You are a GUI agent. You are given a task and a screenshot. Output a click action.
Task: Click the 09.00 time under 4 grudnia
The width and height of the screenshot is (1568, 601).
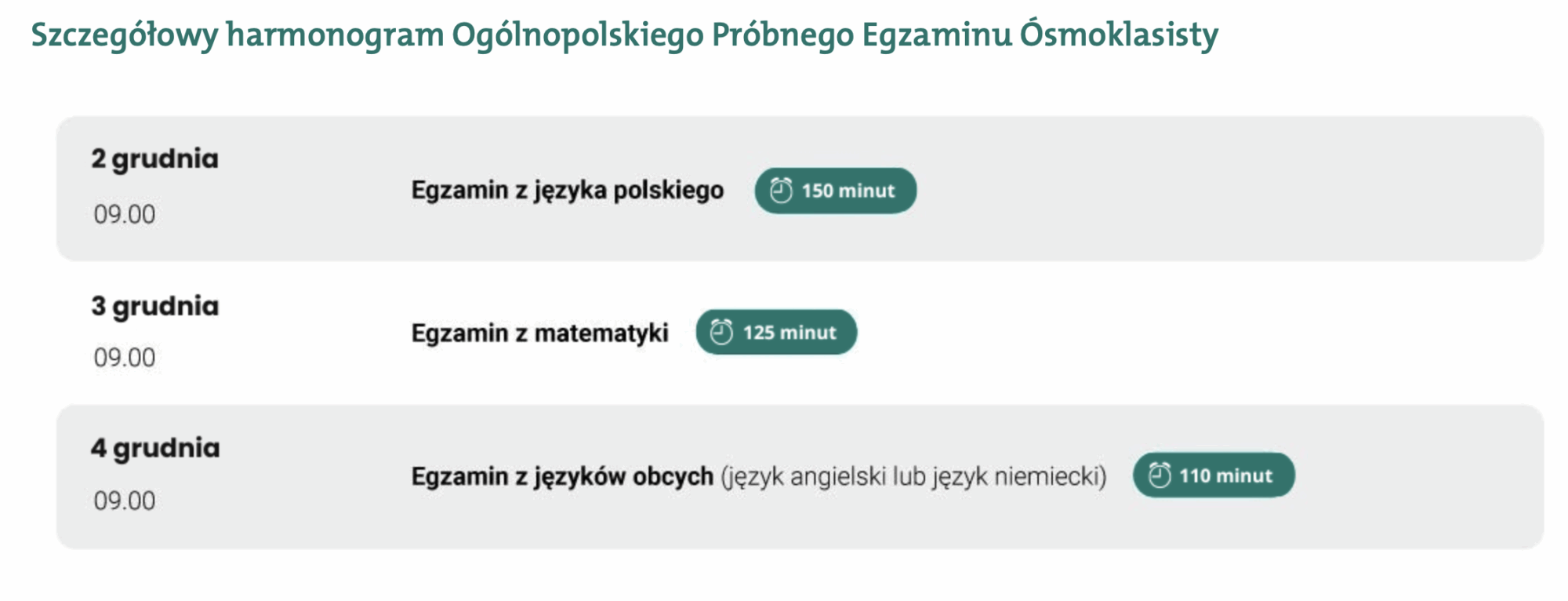tap(125, 501)
